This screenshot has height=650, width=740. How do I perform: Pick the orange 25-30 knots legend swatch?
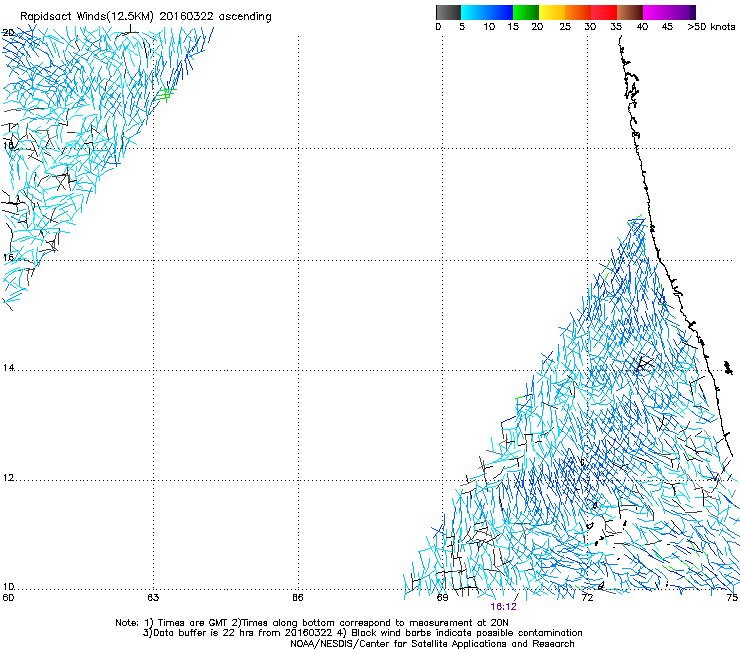pos(578,12)
